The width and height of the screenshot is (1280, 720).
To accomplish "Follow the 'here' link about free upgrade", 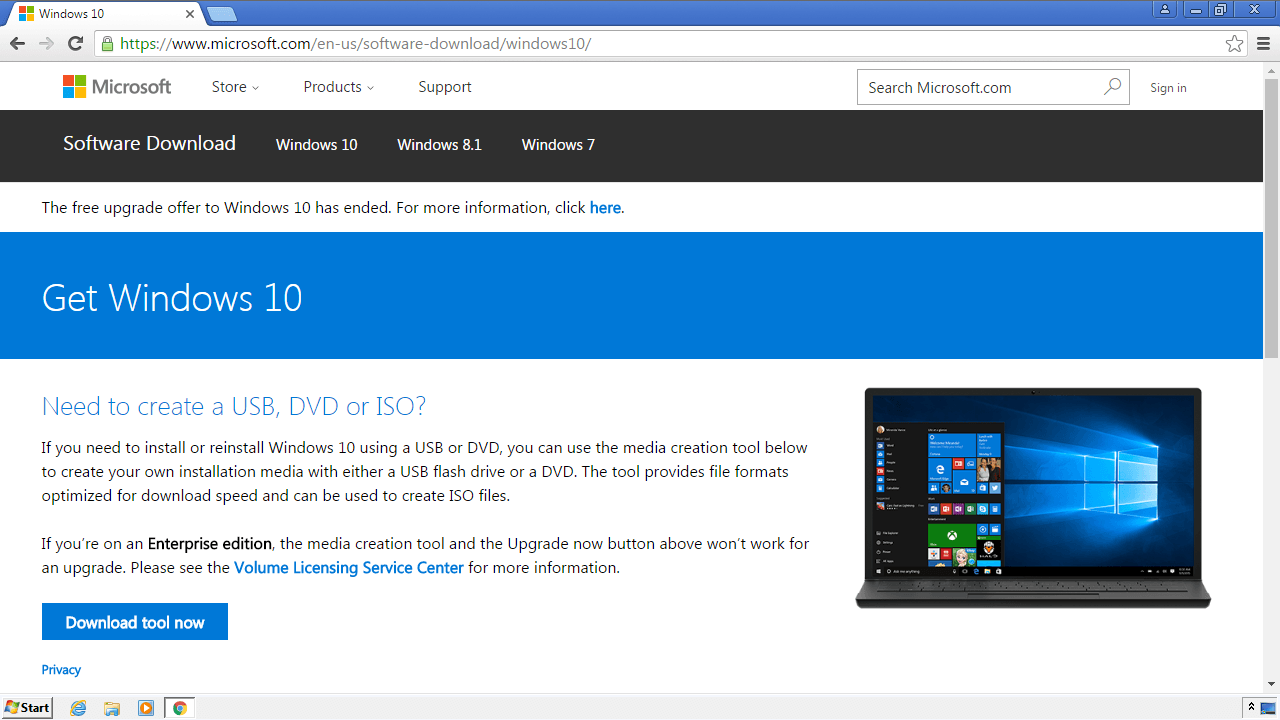I will tap(605, 208).
